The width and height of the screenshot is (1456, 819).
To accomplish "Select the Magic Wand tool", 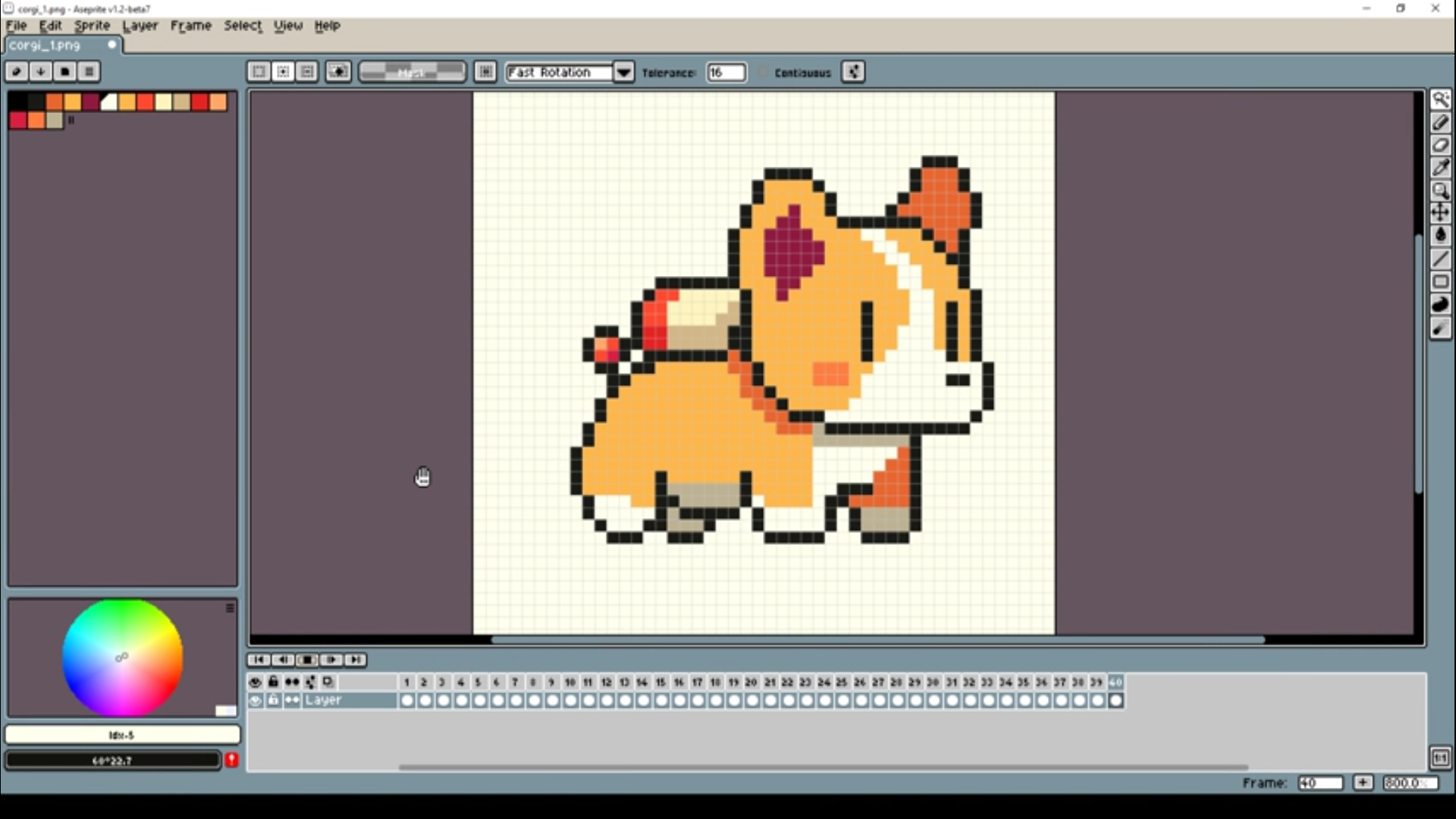I will 1440,99.
